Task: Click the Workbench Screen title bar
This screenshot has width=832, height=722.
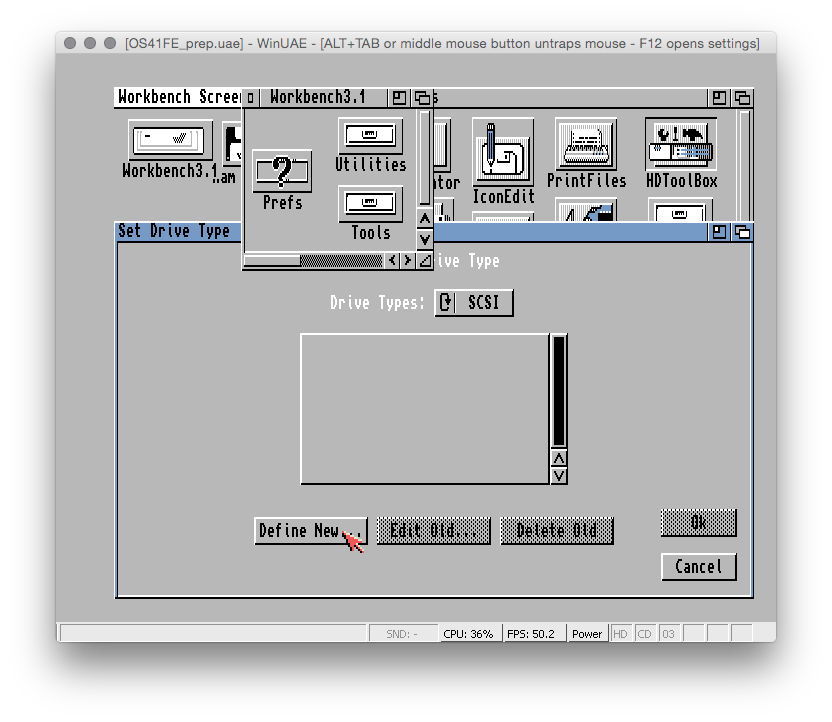Action: coord(178,98)
